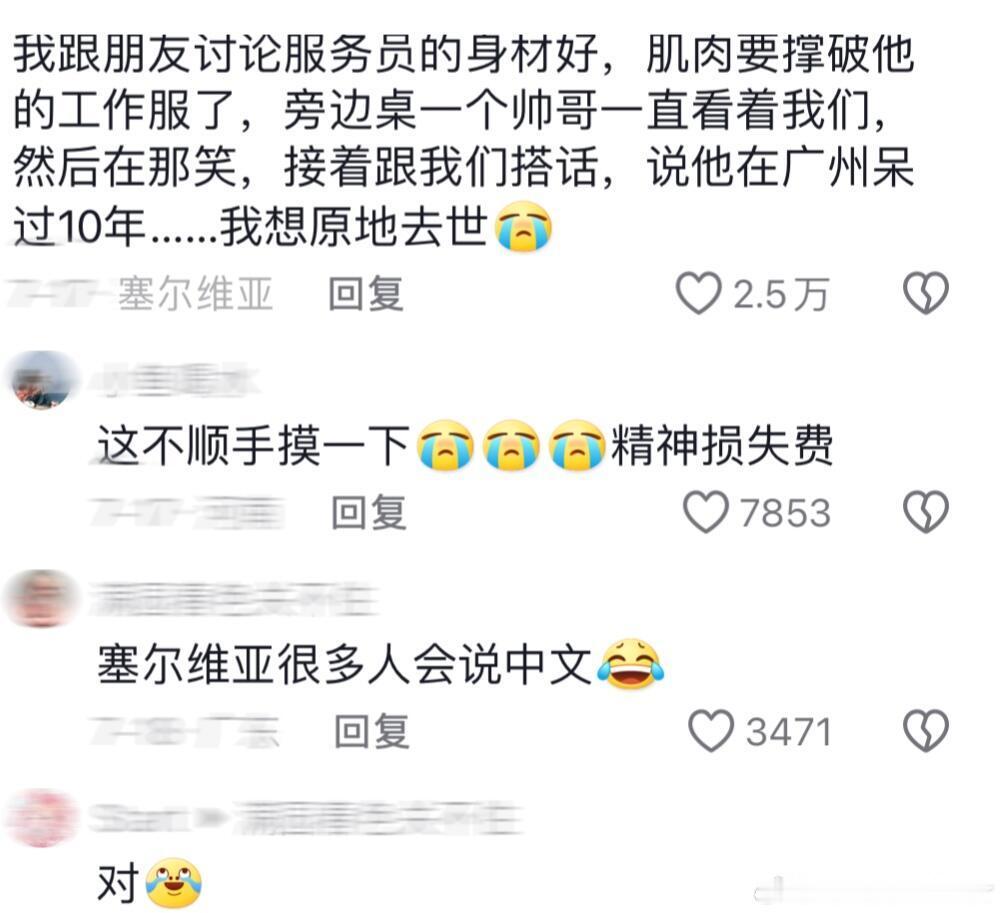Viewport: 1001px width, 913px height.
Task: Like the 塞尔维亚很多人会说中文 comment
Action: pyautogui.click(x=711, y=730)
